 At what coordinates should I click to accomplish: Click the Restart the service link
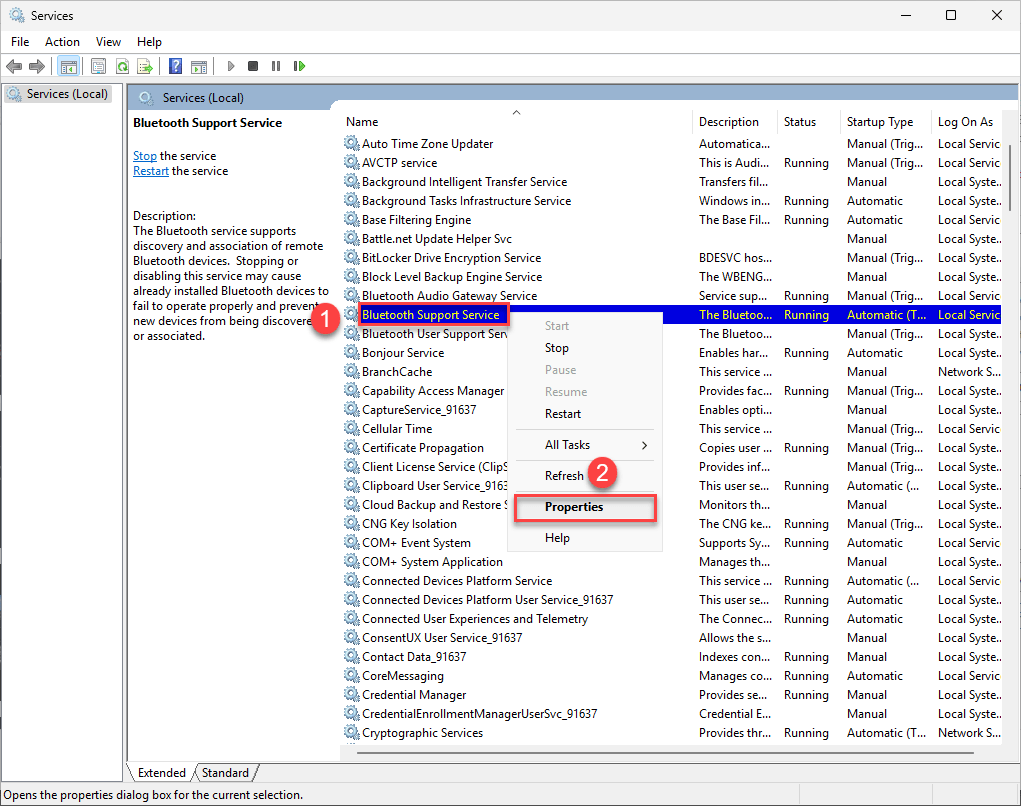point(151,171)
